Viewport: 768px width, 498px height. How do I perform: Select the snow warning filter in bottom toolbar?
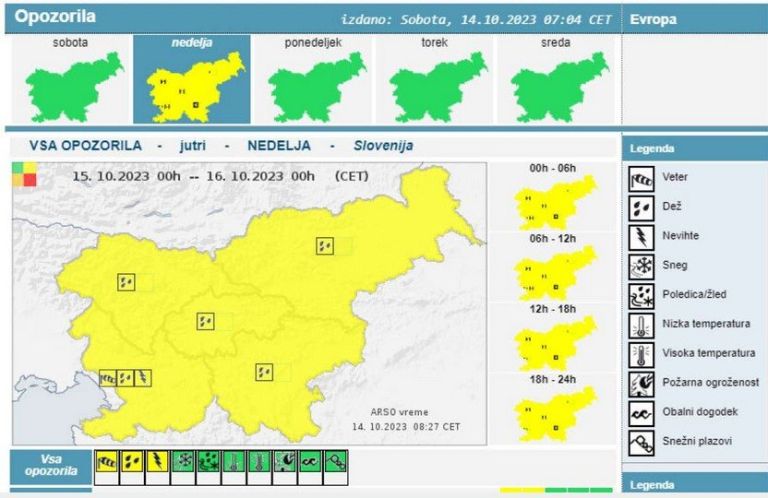[182, 461]
